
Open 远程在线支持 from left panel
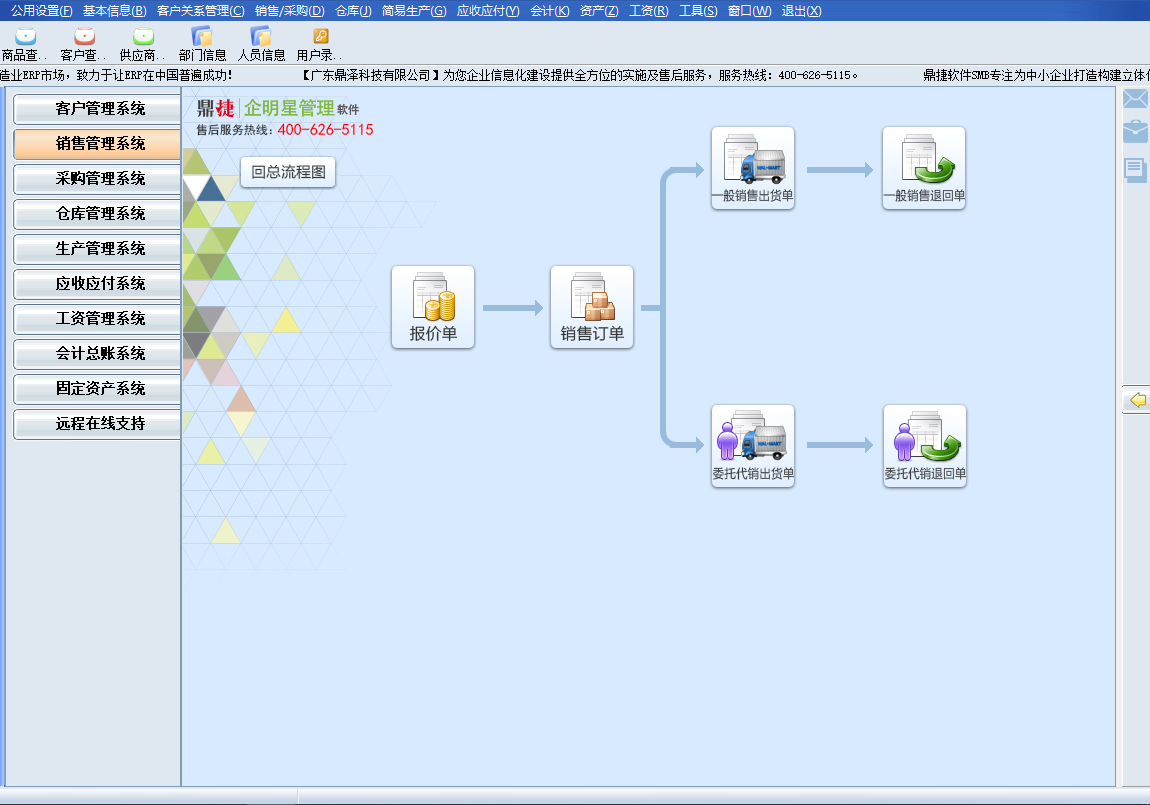click(x=98, y=424)
